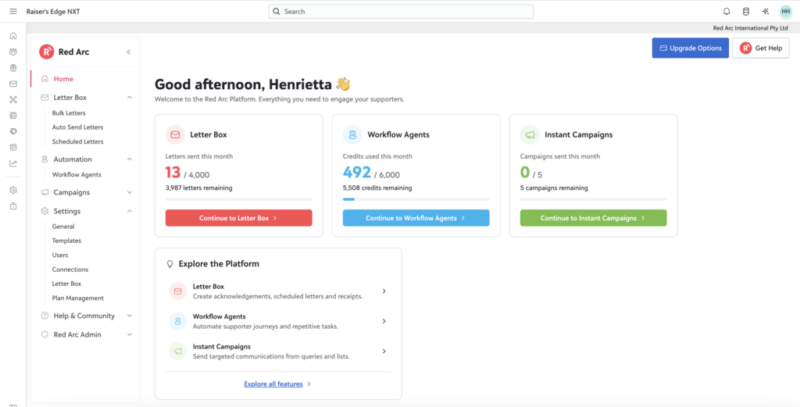The image size is (800, 407).
Task: Click the lightbulb icon beside Explore the Platform
Action: 170,264
